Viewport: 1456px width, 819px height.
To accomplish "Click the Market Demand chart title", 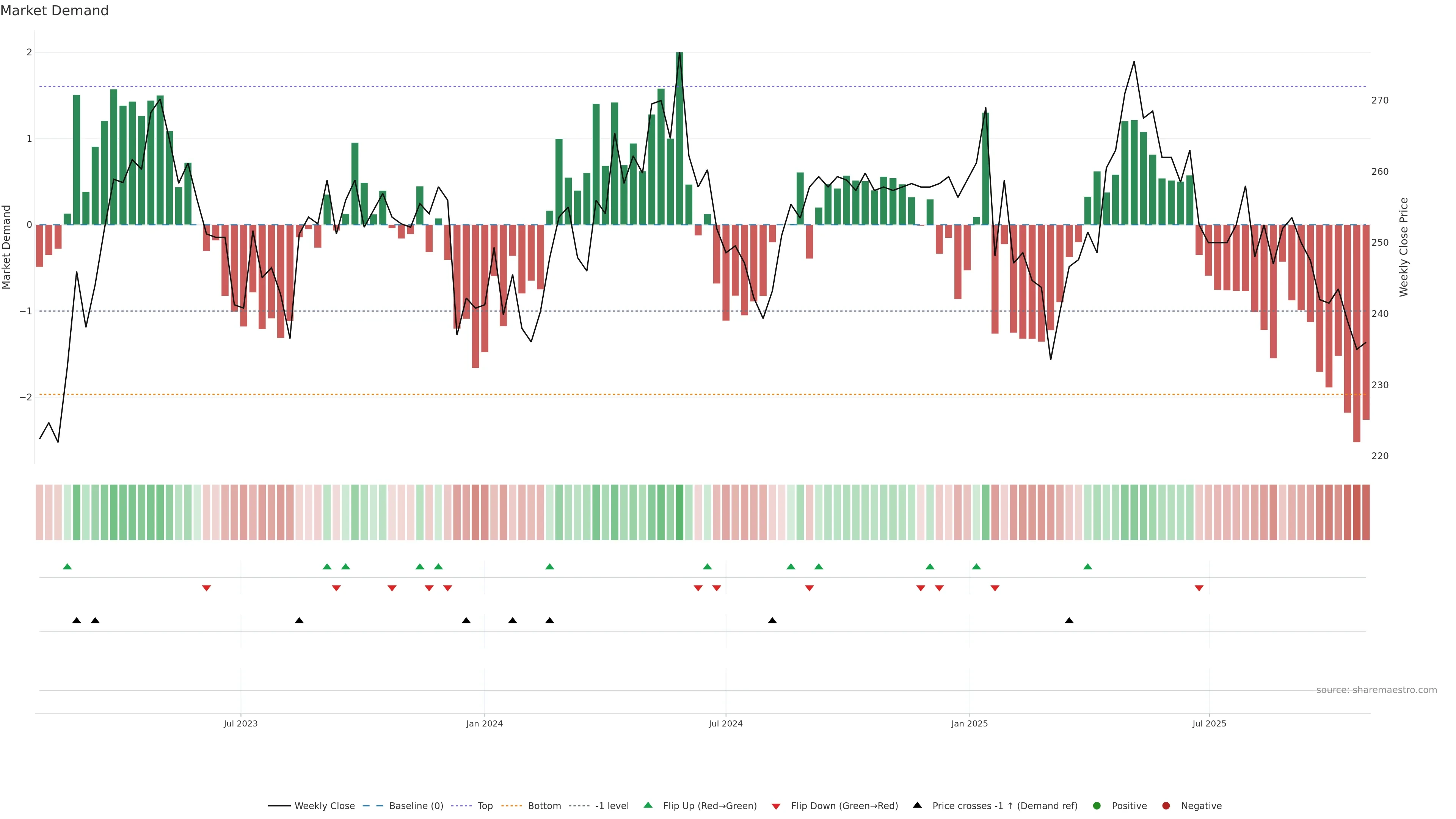I will [x=54, y=11].
